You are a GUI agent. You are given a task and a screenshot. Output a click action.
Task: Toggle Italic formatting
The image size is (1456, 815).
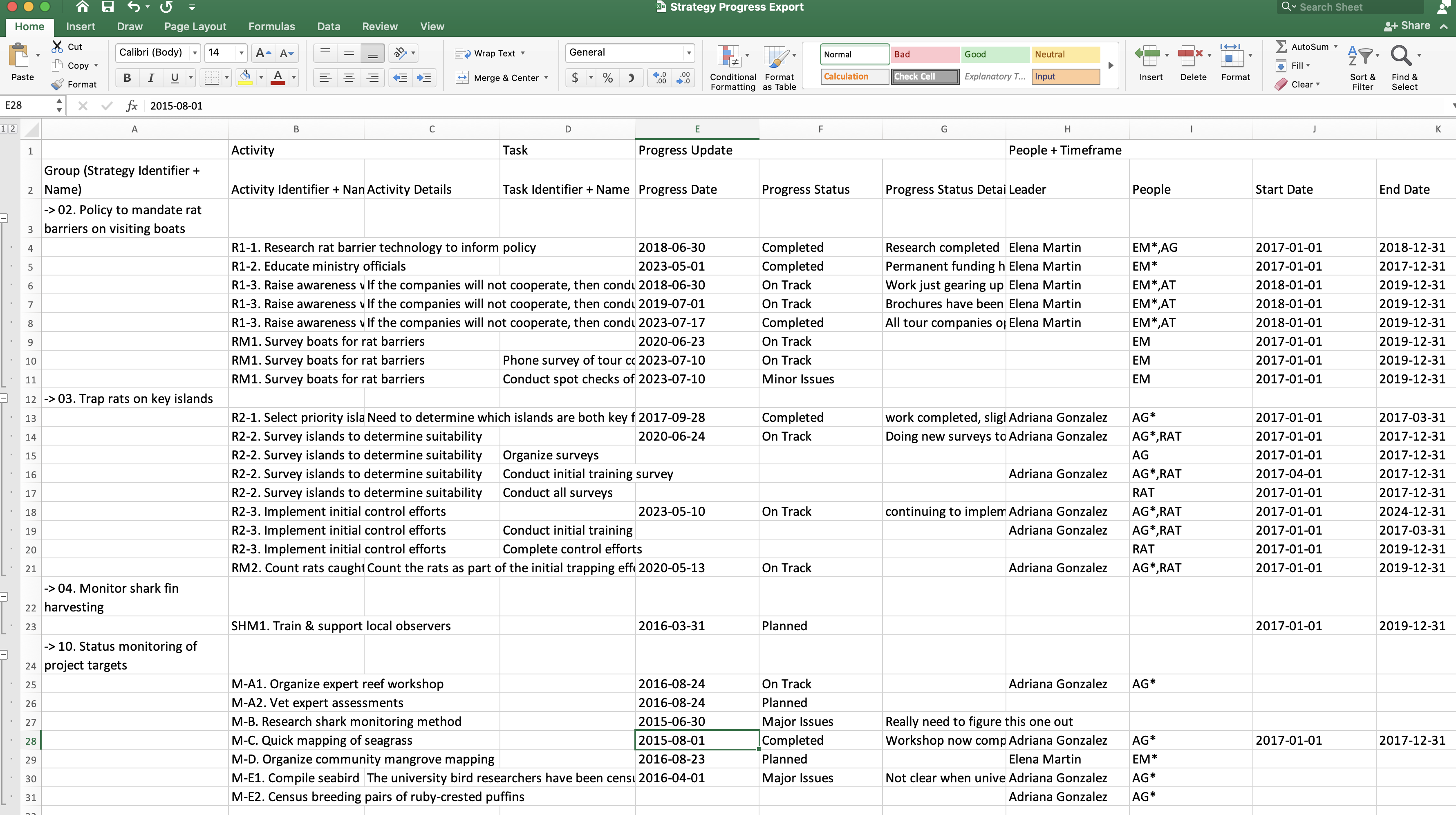coord(151,77)
